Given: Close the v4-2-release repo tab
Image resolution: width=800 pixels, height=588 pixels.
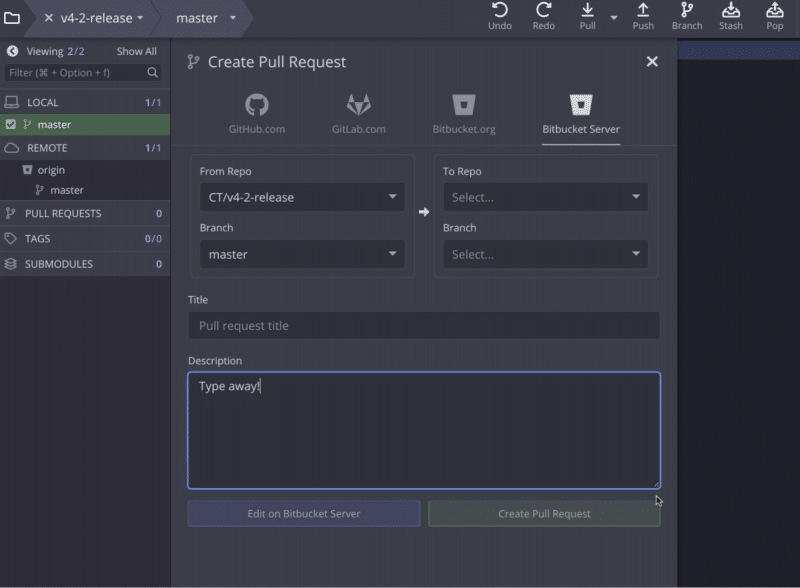Looking at the screenshot, I should point(48,18).
